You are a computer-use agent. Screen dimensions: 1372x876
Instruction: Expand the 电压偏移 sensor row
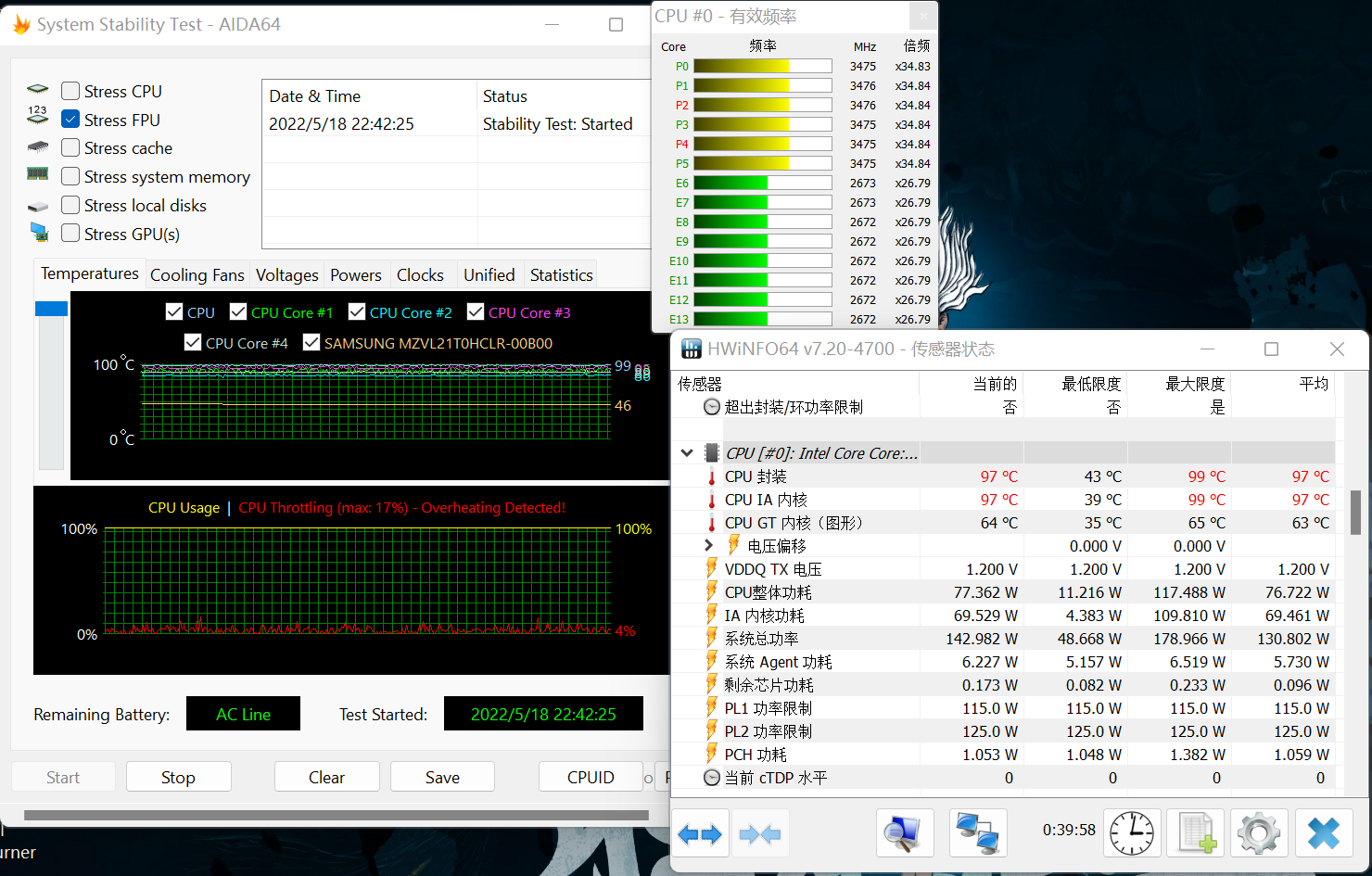pos(709,545)
